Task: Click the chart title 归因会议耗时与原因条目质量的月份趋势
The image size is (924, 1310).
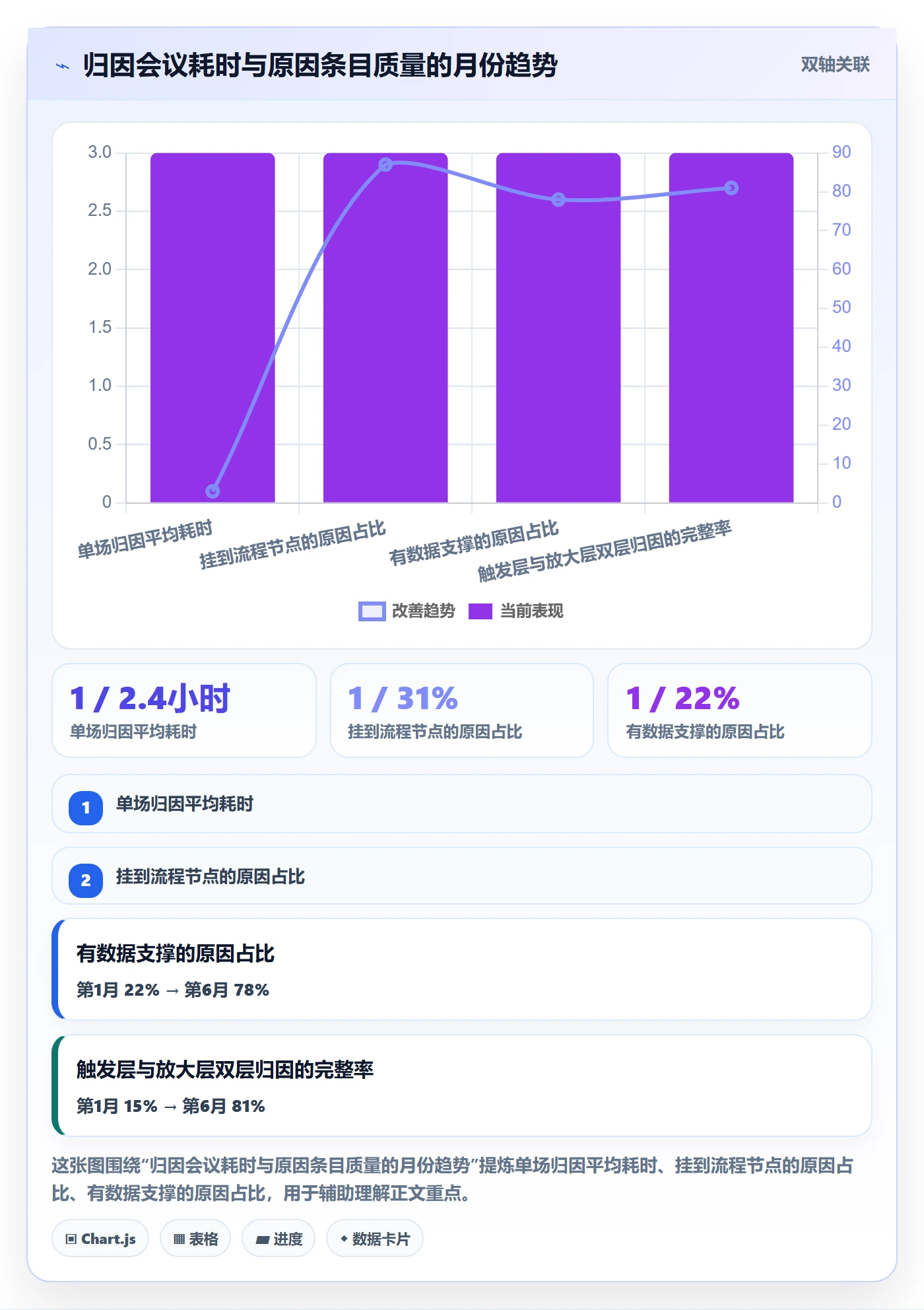Action: pos(320,65)
